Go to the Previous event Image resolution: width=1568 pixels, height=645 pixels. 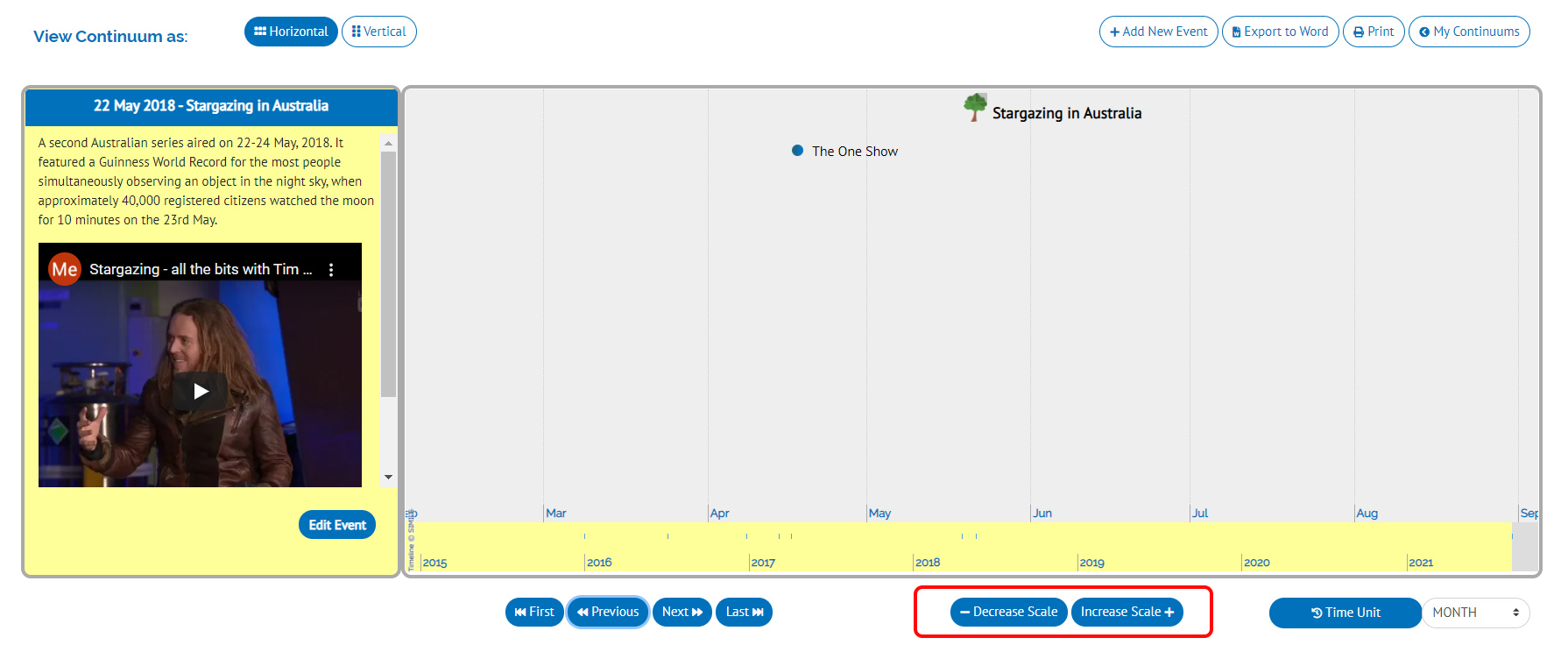pos(608,612)
